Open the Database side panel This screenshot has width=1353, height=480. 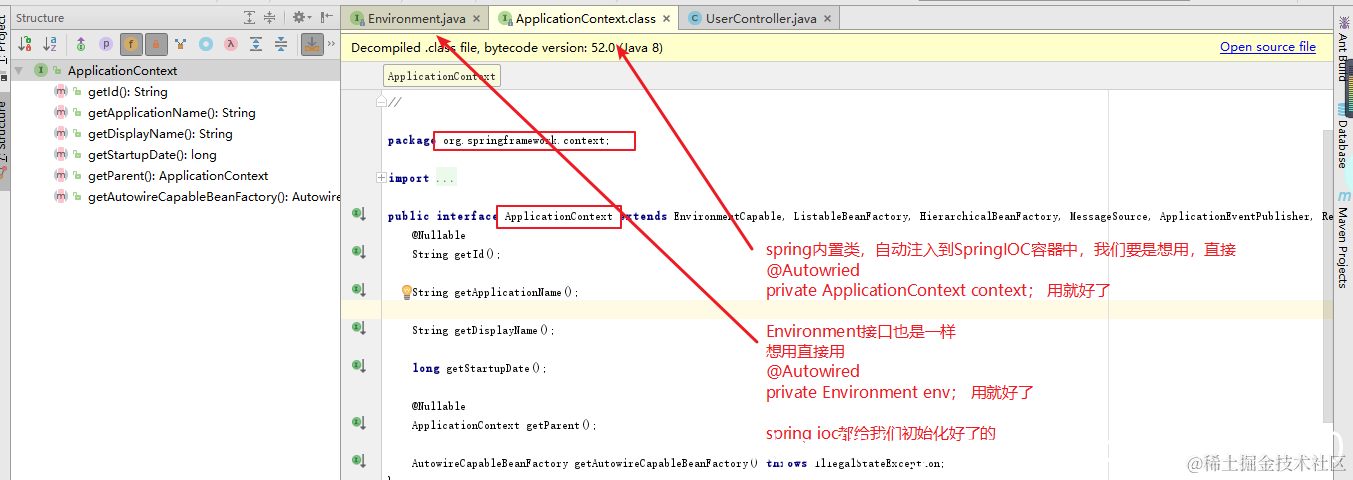coord(1343,137)
